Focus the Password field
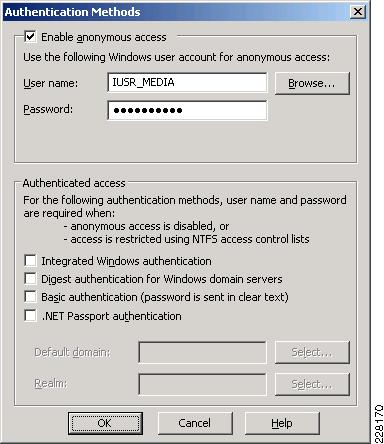 187,110
